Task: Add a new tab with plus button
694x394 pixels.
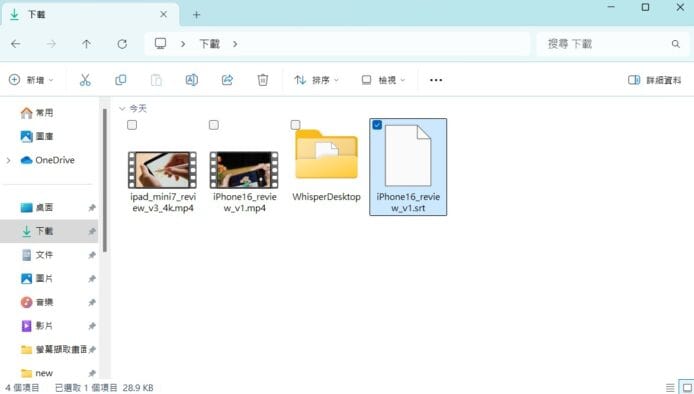Action: tap(197, 15)
